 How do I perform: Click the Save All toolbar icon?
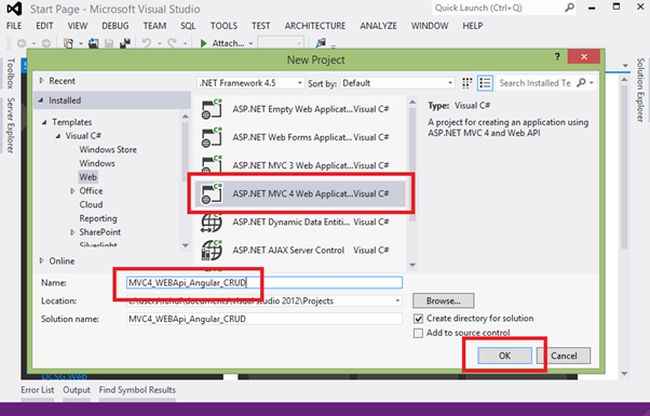[x=125, y=43]
